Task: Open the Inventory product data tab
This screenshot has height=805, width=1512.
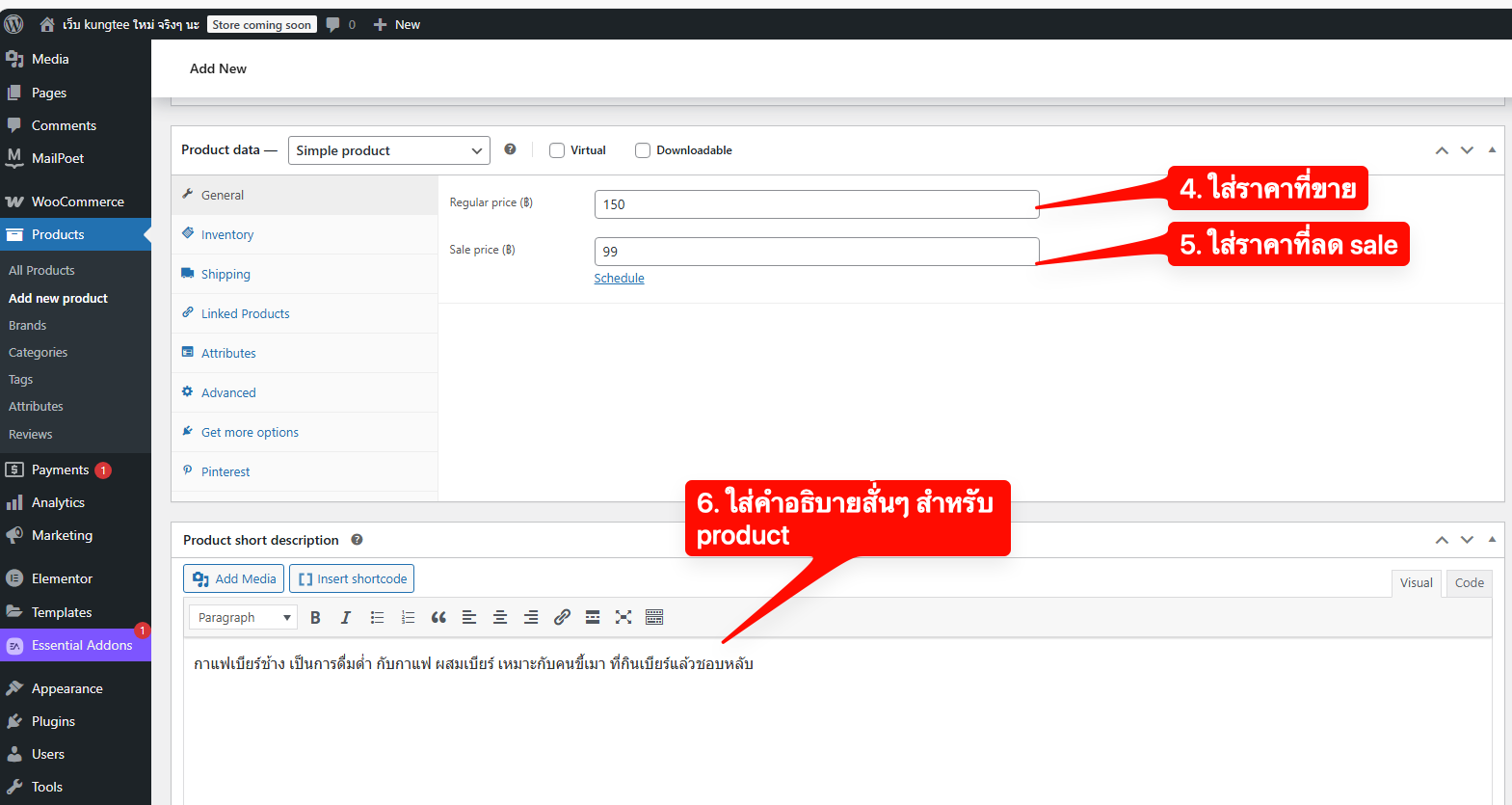Action: [227, 235]
